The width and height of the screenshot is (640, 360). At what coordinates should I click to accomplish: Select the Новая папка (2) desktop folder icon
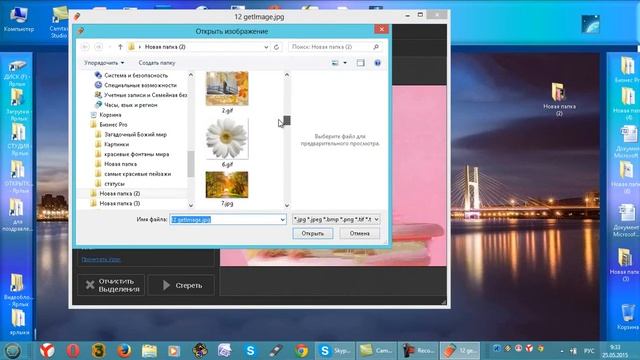point(559,99)
